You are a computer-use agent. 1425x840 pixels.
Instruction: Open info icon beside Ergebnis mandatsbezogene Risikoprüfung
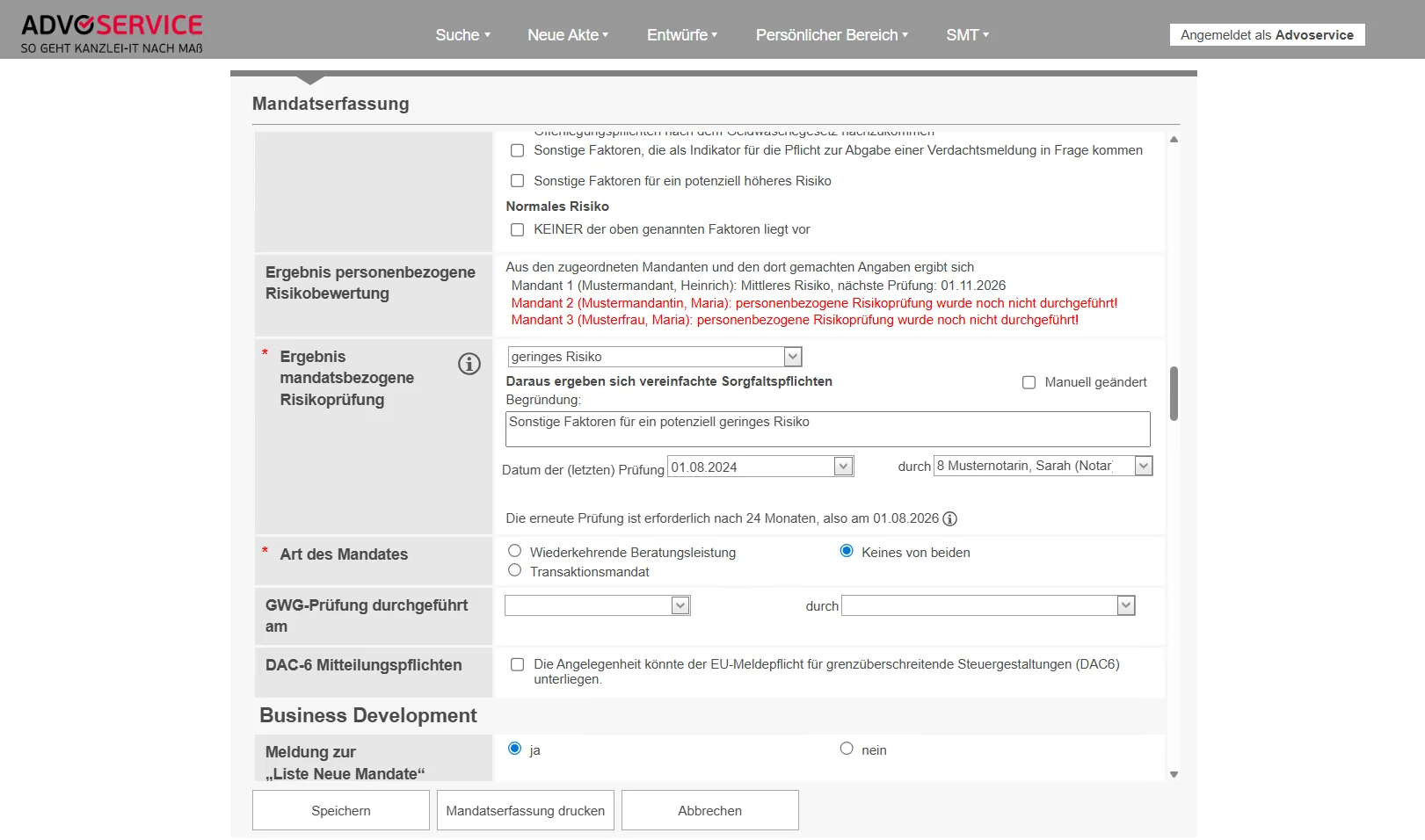click(469, 364)
